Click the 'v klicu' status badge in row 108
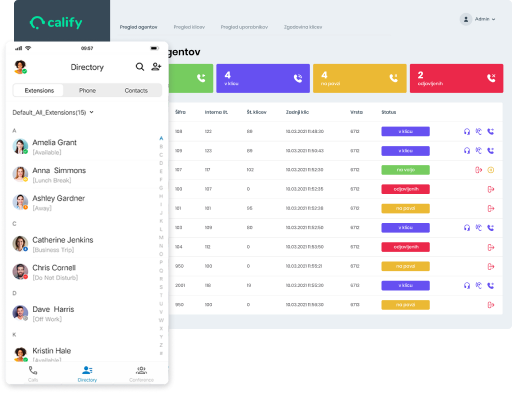 405,131
